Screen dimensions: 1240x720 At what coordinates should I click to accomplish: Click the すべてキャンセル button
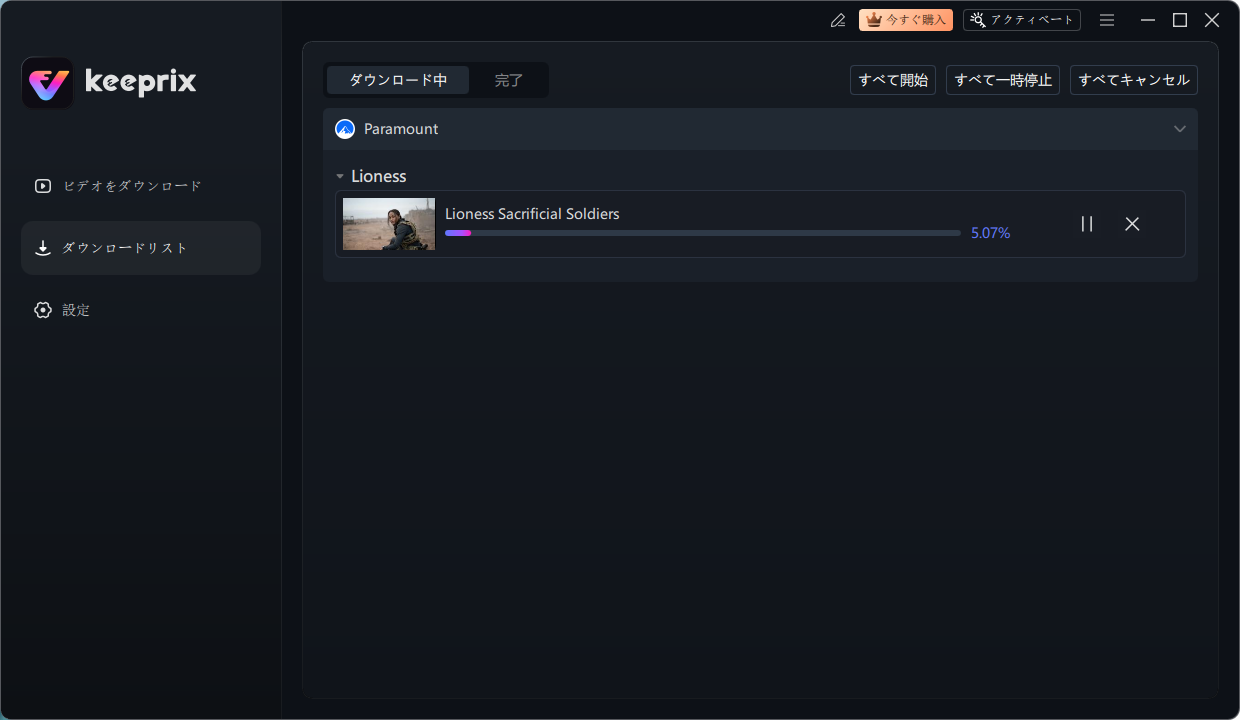pyautogui.click(x=1133, y=80)
